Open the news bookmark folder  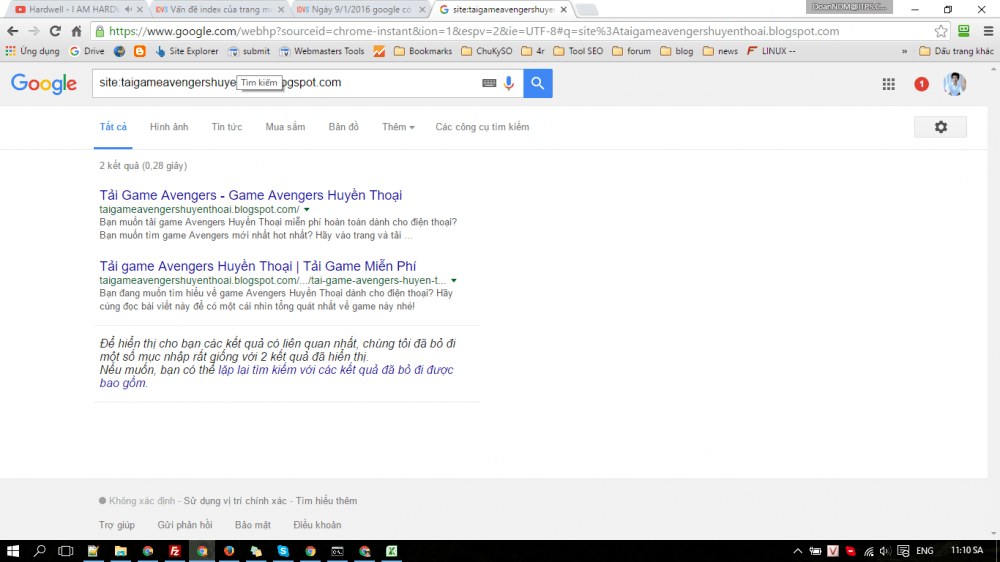(x=720, y=51)
